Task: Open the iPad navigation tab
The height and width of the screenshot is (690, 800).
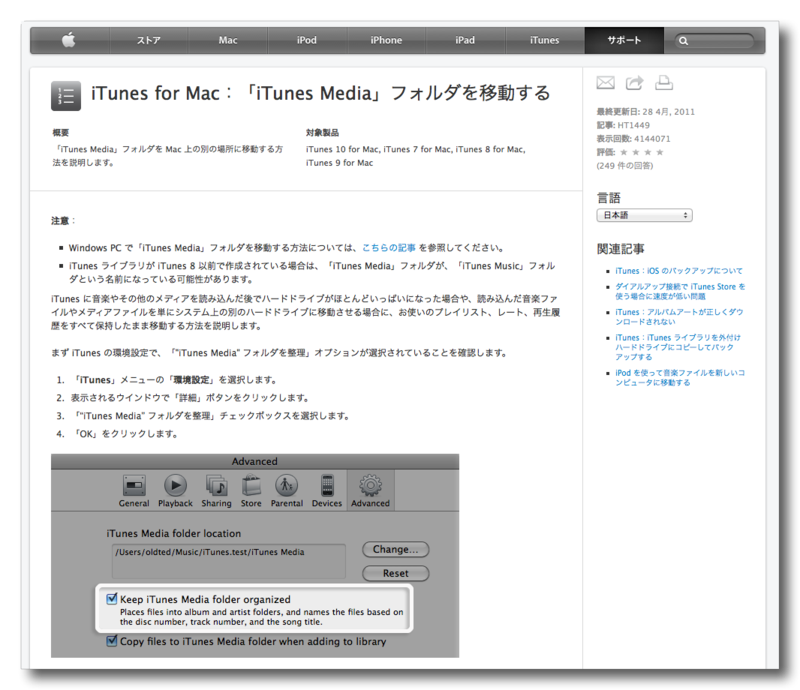Action: click(465, 40)
